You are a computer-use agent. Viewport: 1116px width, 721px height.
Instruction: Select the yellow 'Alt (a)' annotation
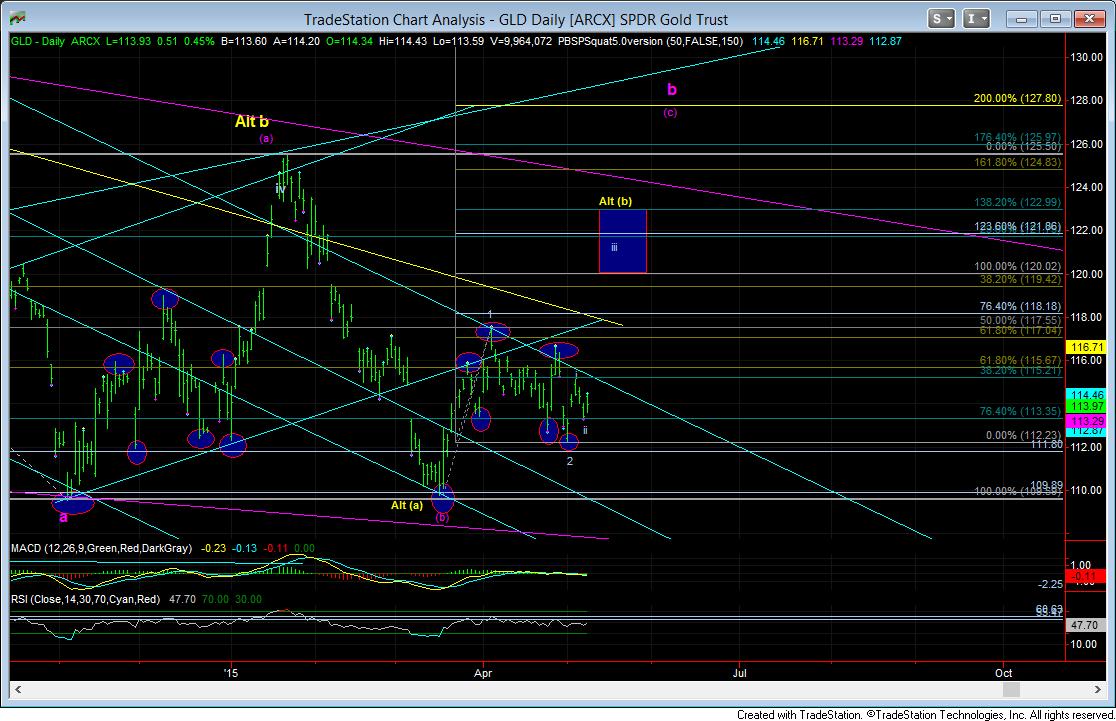point(406,505)
